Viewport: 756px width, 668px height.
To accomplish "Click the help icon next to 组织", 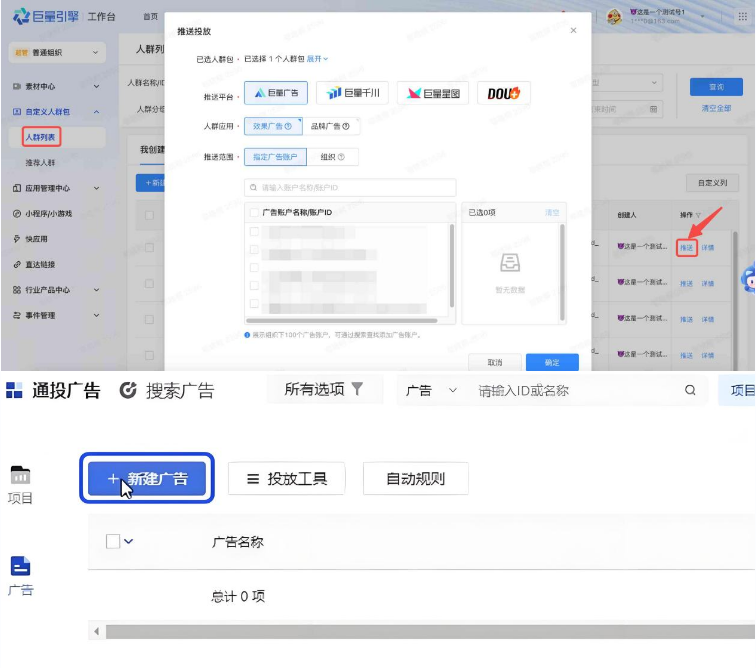I will 341,157.
